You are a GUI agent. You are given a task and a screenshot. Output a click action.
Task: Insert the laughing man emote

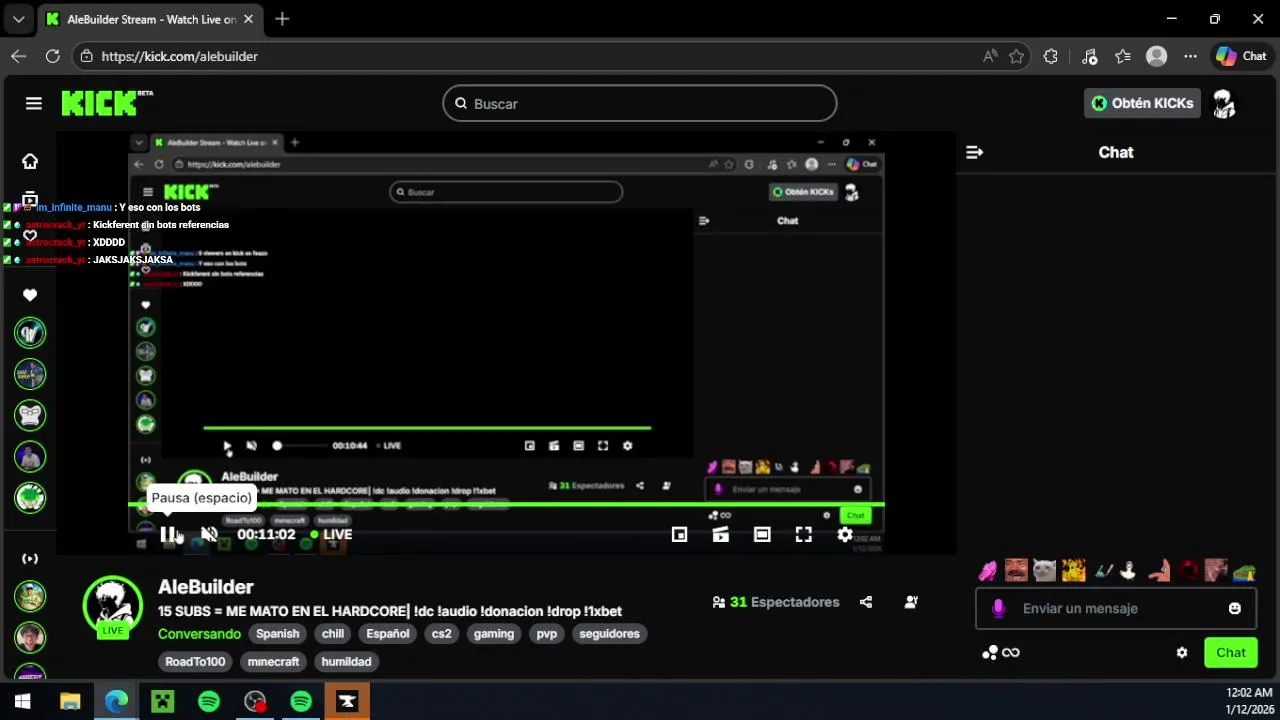[x=1016, y=571]
